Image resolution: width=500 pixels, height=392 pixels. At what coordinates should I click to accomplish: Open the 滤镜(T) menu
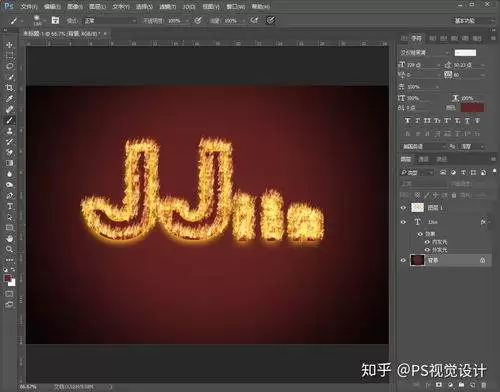(x=167, y=7)
